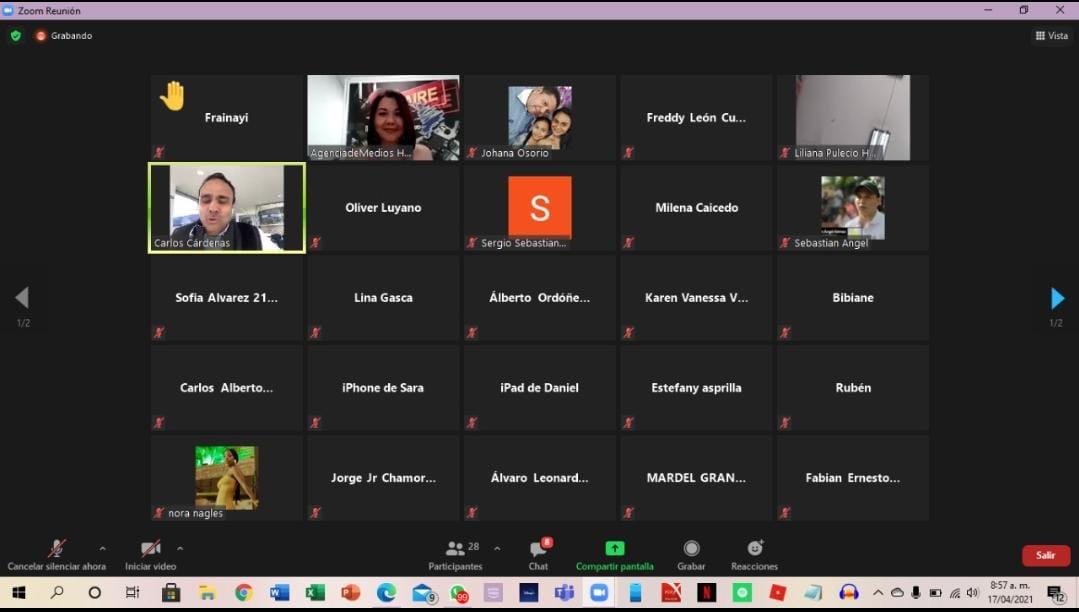Open the Reacciones menu
This screenshot has width=1079, height=612.
(x=754, y=554)
